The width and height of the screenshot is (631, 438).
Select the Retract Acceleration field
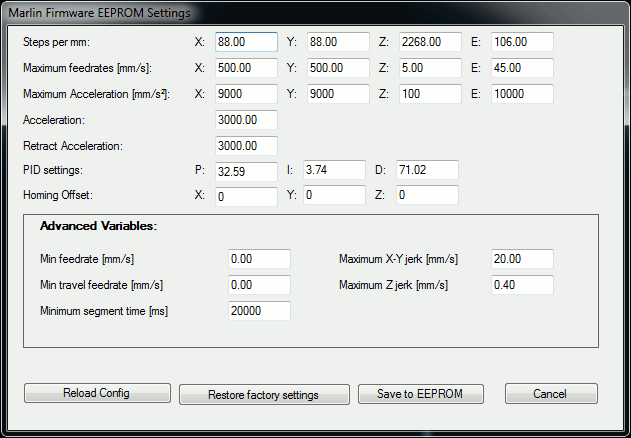tap(246, 146)
